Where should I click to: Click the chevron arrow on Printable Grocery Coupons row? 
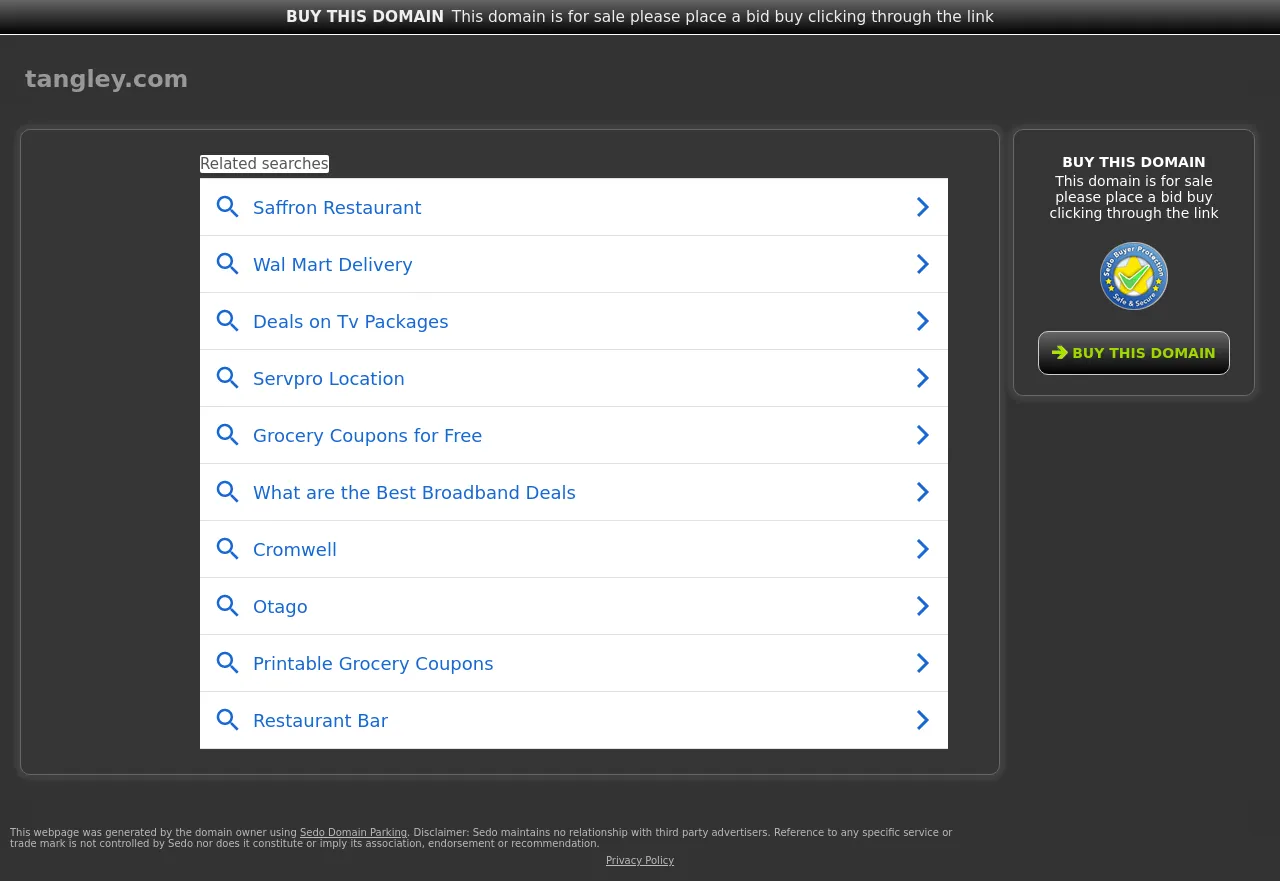tap(923, 663)
